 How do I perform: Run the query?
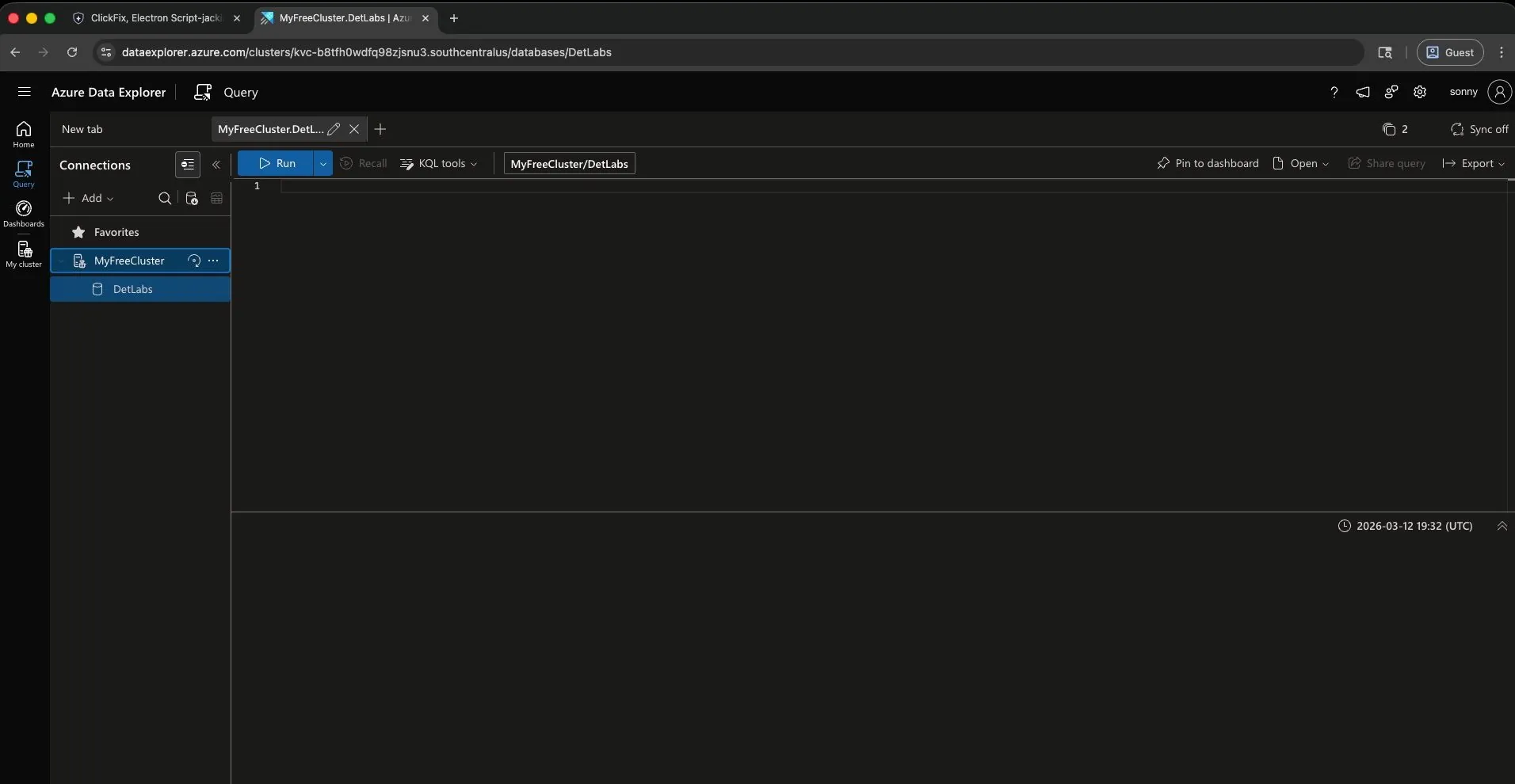coord(276,163)
